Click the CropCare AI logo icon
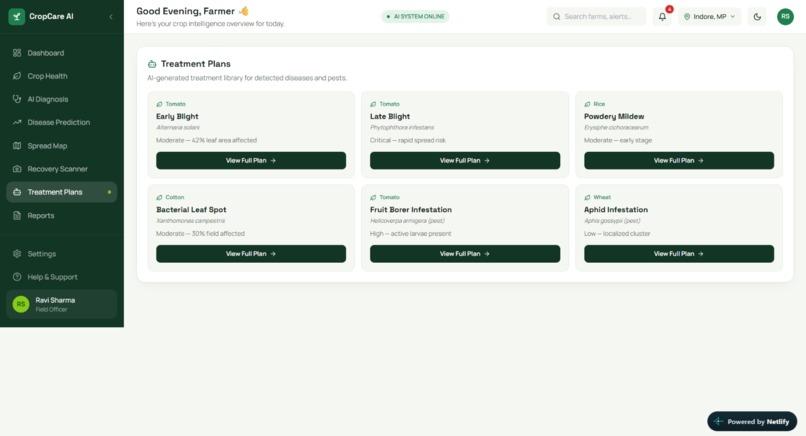 (16, 16)
